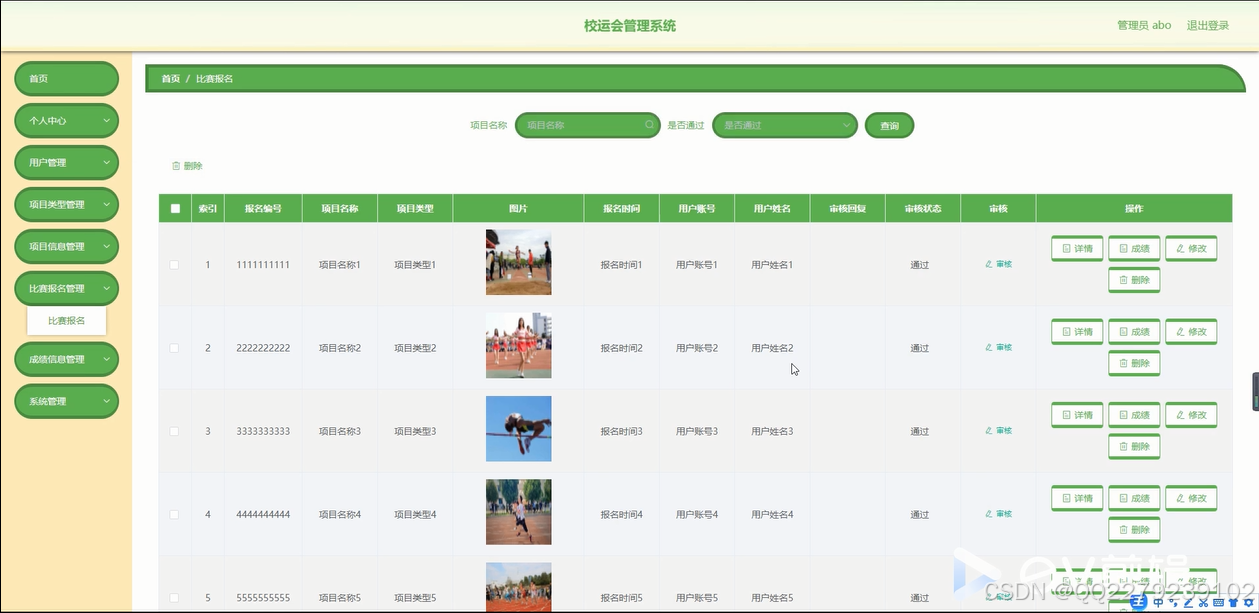This screenshot has height=613, width=1259.
Task: Click 删除 for 项目名称4 row
Action: point(1134,529)
